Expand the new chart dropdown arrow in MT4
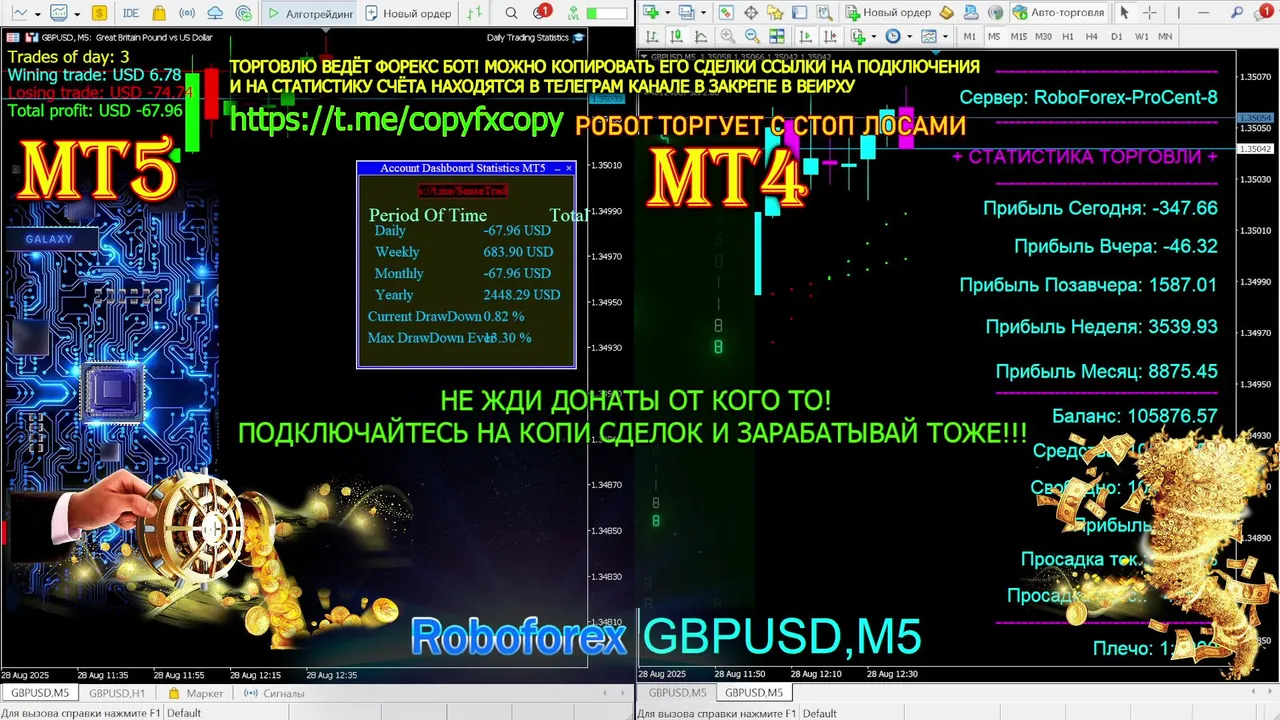 668,12
